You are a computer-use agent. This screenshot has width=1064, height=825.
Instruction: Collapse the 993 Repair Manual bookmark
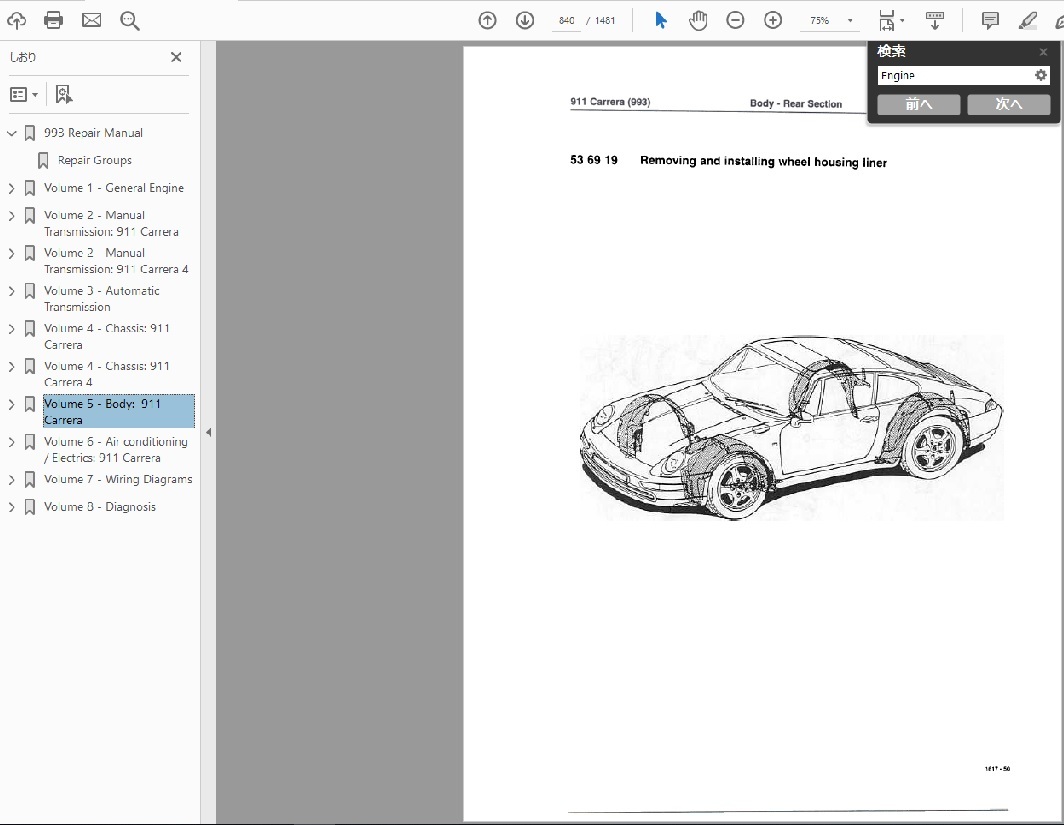coord(12,133)
